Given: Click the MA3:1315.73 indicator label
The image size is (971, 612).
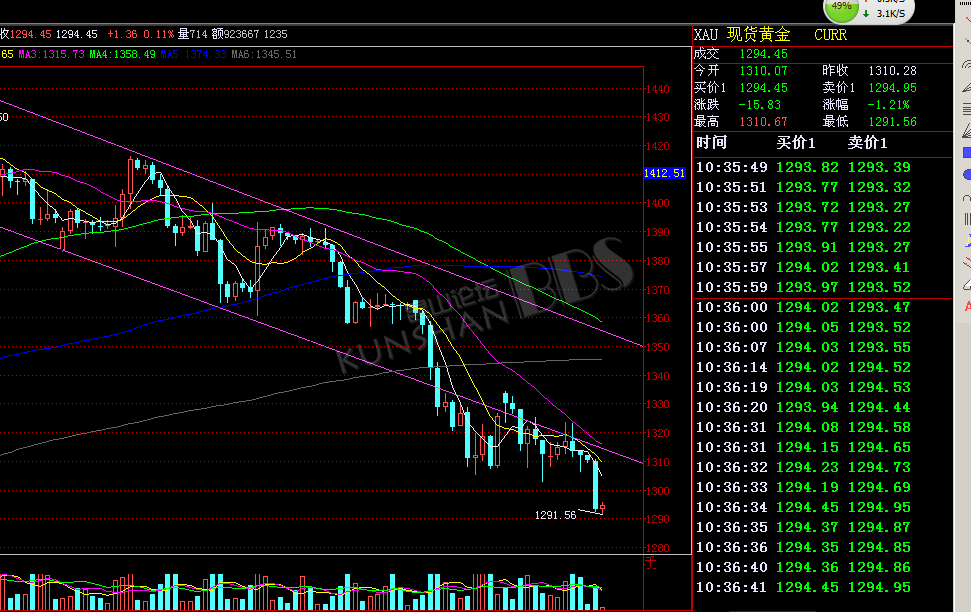Looking at the screenshot, I should [51, 55].
